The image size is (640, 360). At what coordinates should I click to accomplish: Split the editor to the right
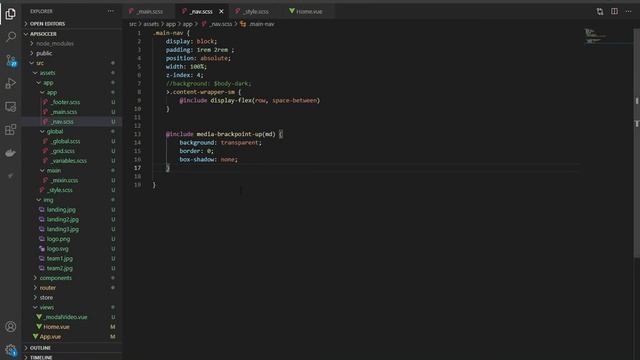tap(614, 11)
